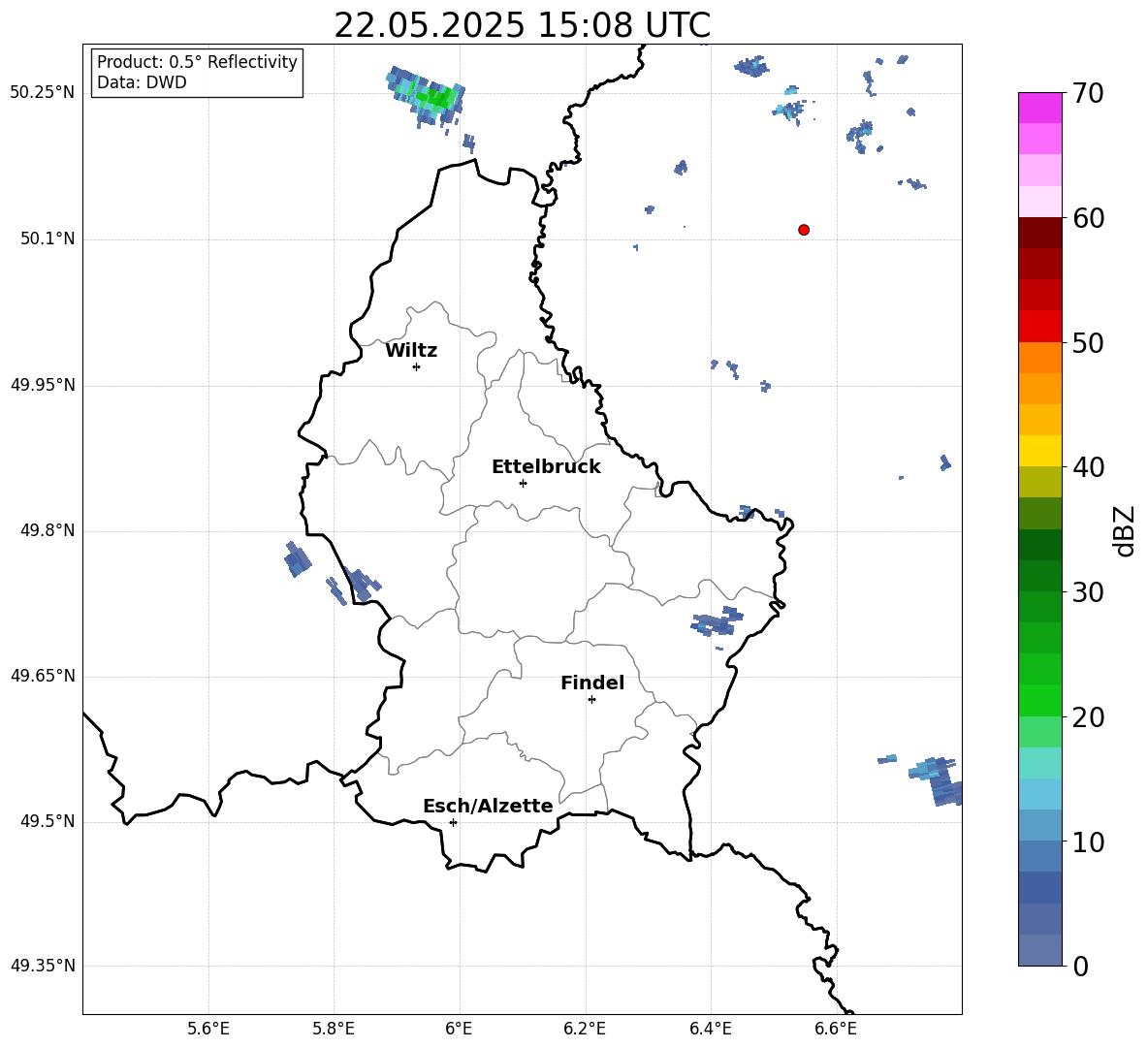
Task: Click the 6.2°E longitude label
Action: click(x=585, y=1029)
